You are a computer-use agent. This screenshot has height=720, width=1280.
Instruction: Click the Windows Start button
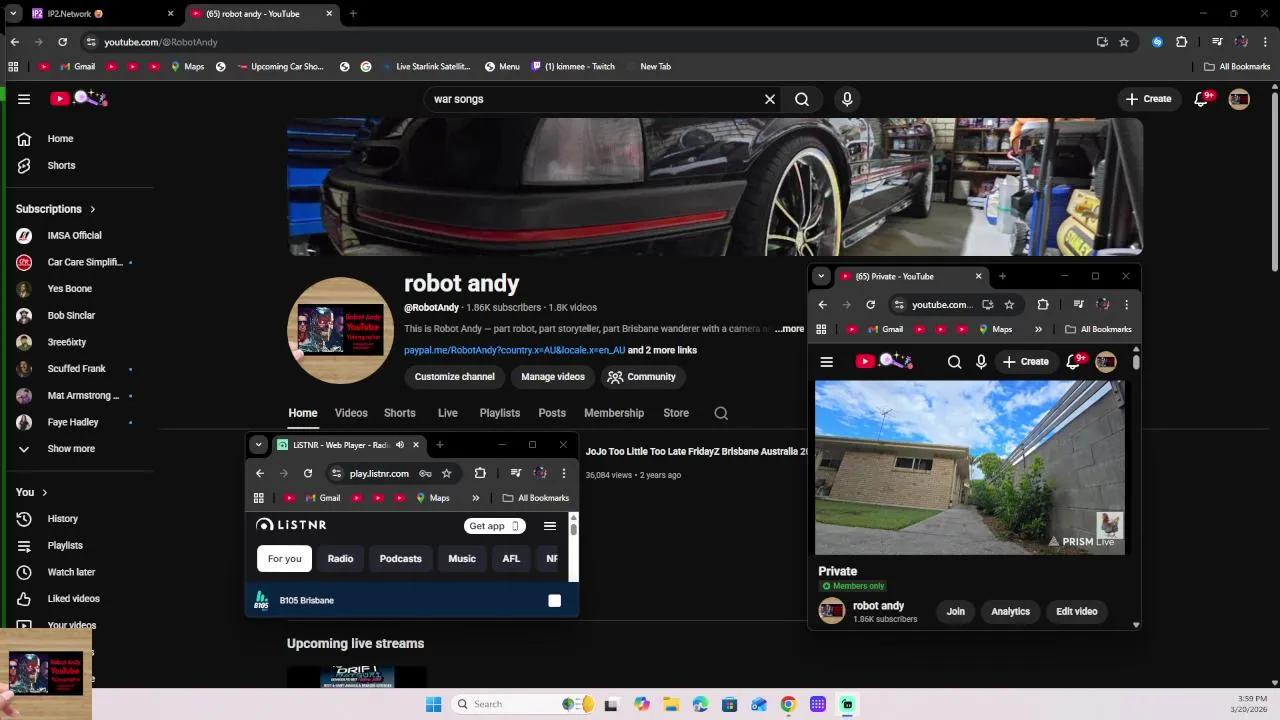click(433, 704)
